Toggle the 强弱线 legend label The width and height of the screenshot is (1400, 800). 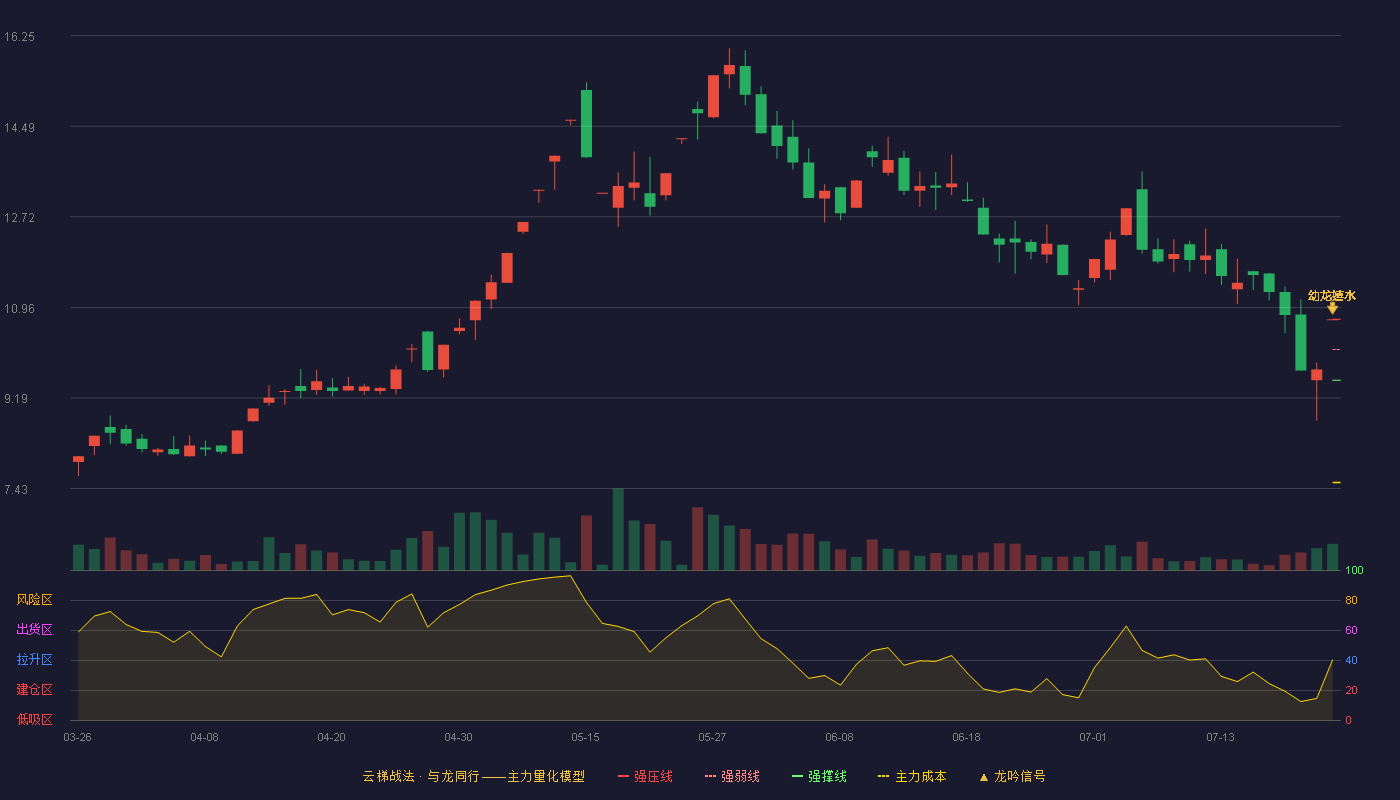point(740,777)
